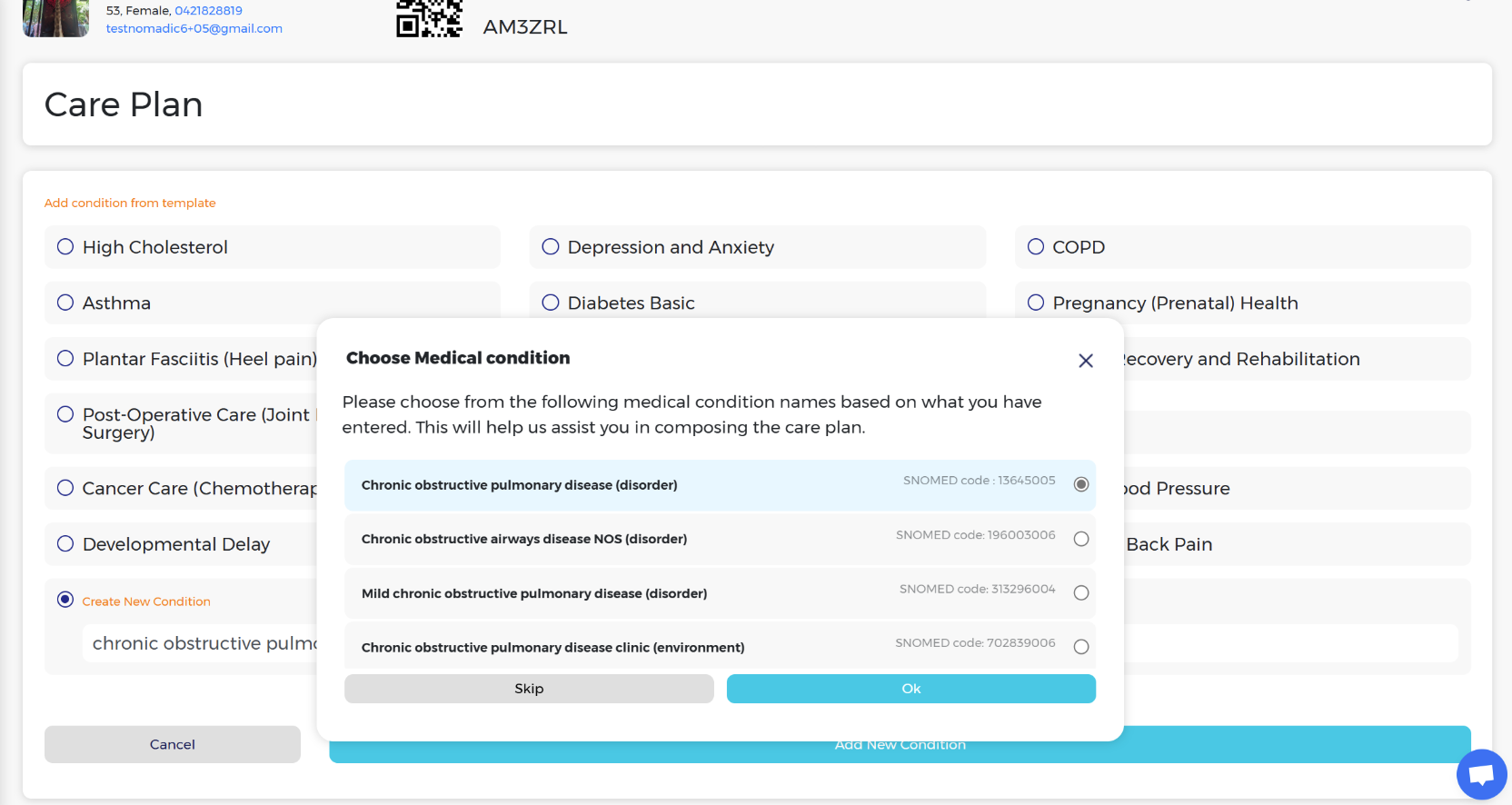Click the patient phone number link
1512x805 pixels.
pyautogui.click(x=208, y=11)
